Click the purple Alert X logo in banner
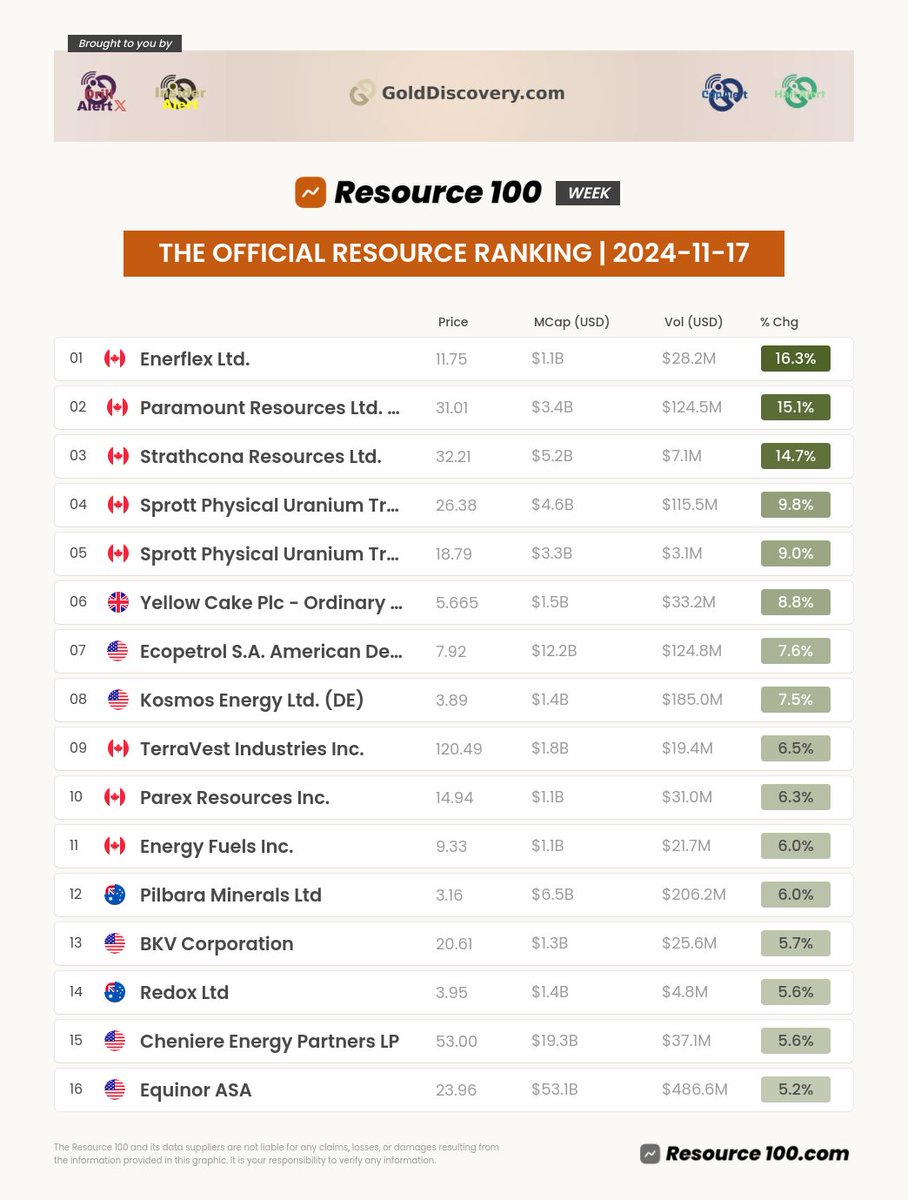The image size is (908, 1200). [102, 93]
